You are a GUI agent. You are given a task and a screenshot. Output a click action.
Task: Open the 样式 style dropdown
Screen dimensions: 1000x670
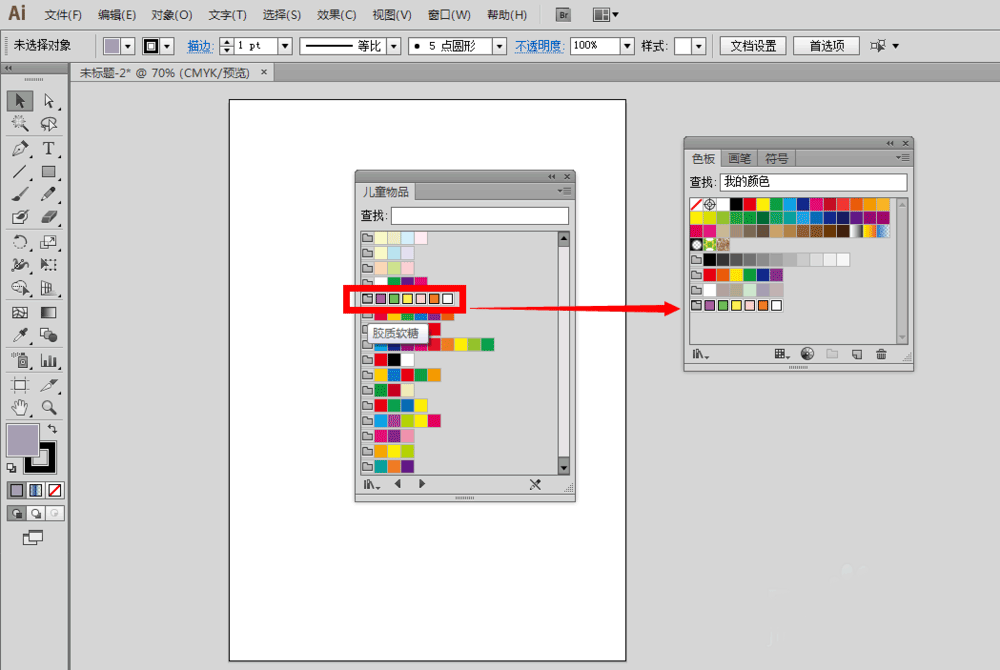698,46
